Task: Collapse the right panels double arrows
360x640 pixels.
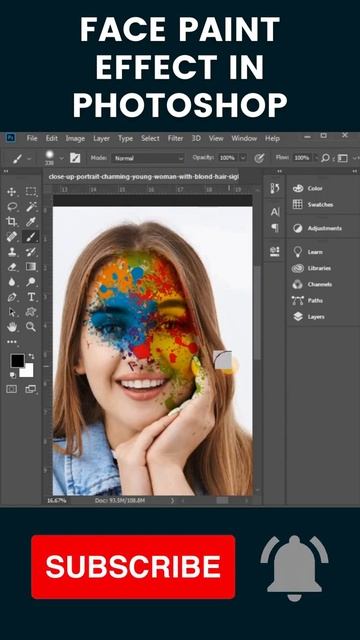Action: click(355, 171)
